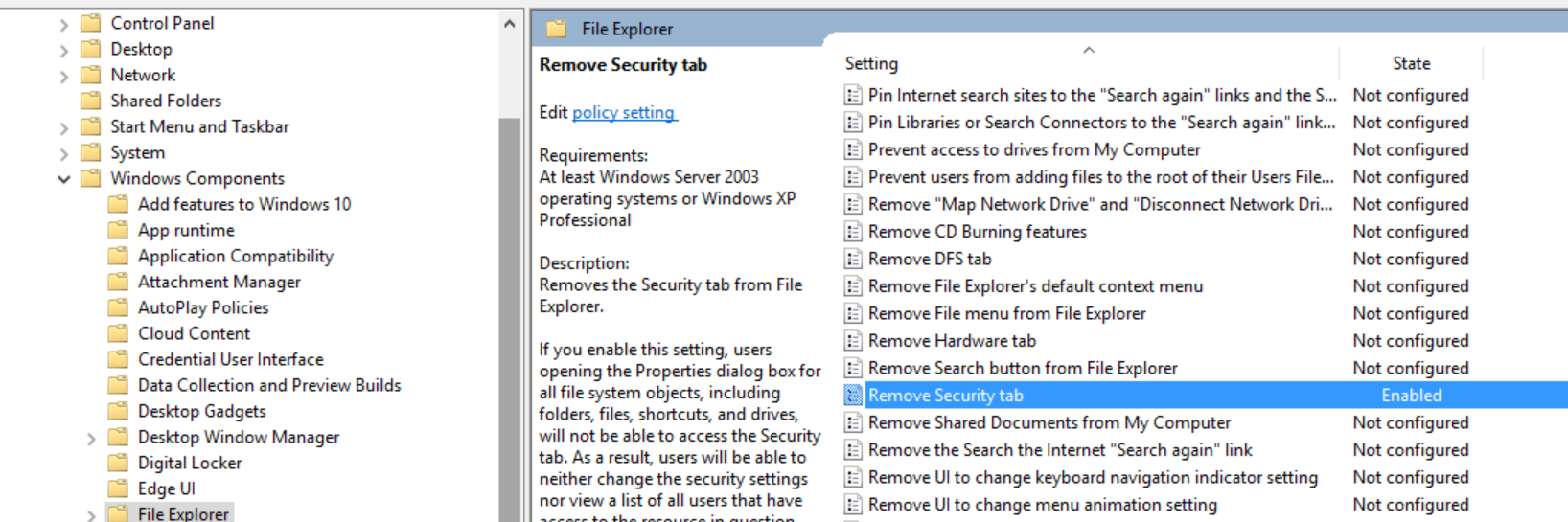Viewport: 1568px width, 522px height.
Task: Click the policy icon beside Remove Security tab
Action: pyautogui.click(x=852, y=396)
